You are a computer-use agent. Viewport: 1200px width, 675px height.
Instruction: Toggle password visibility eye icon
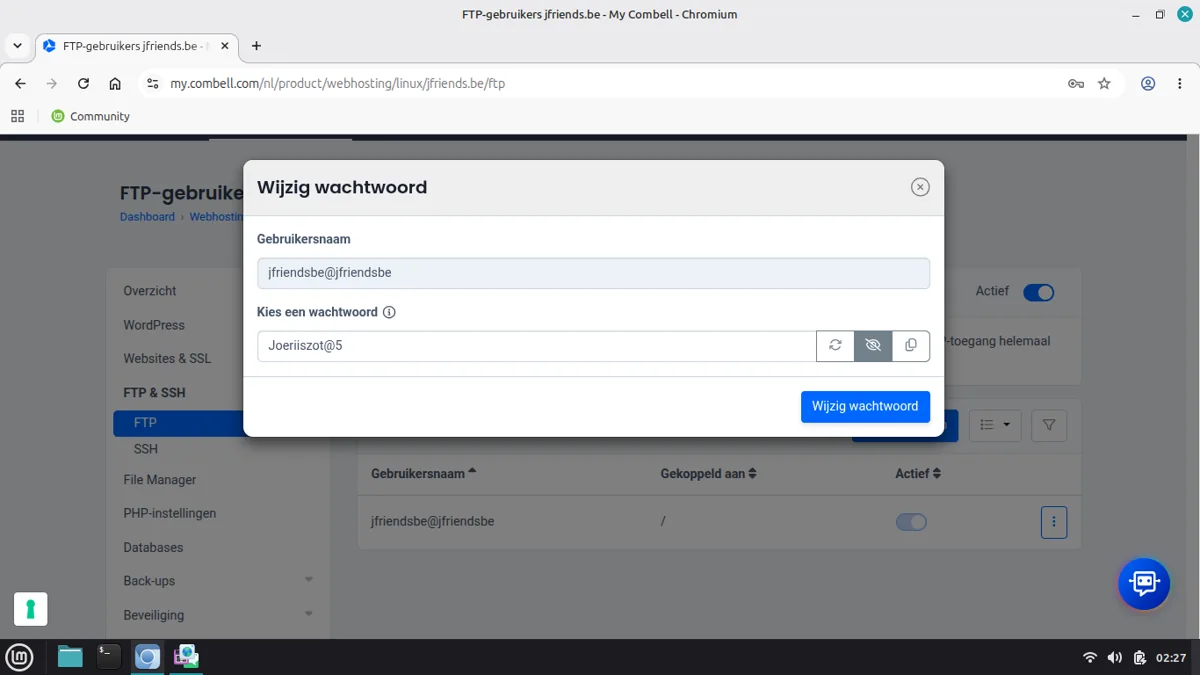pos(873,346)
